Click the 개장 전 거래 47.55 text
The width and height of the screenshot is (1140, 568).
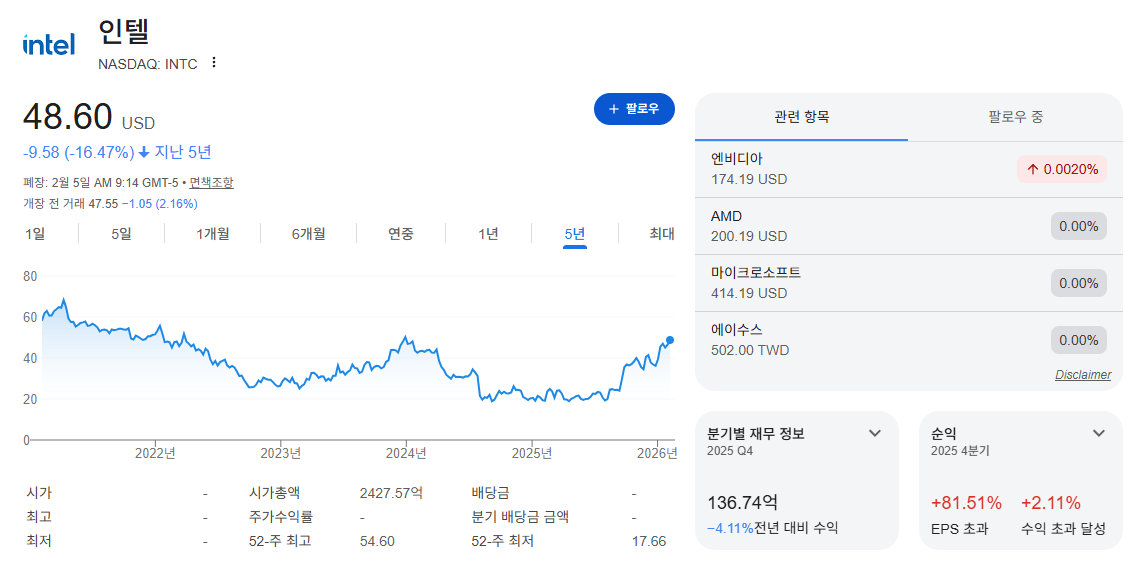71,204
